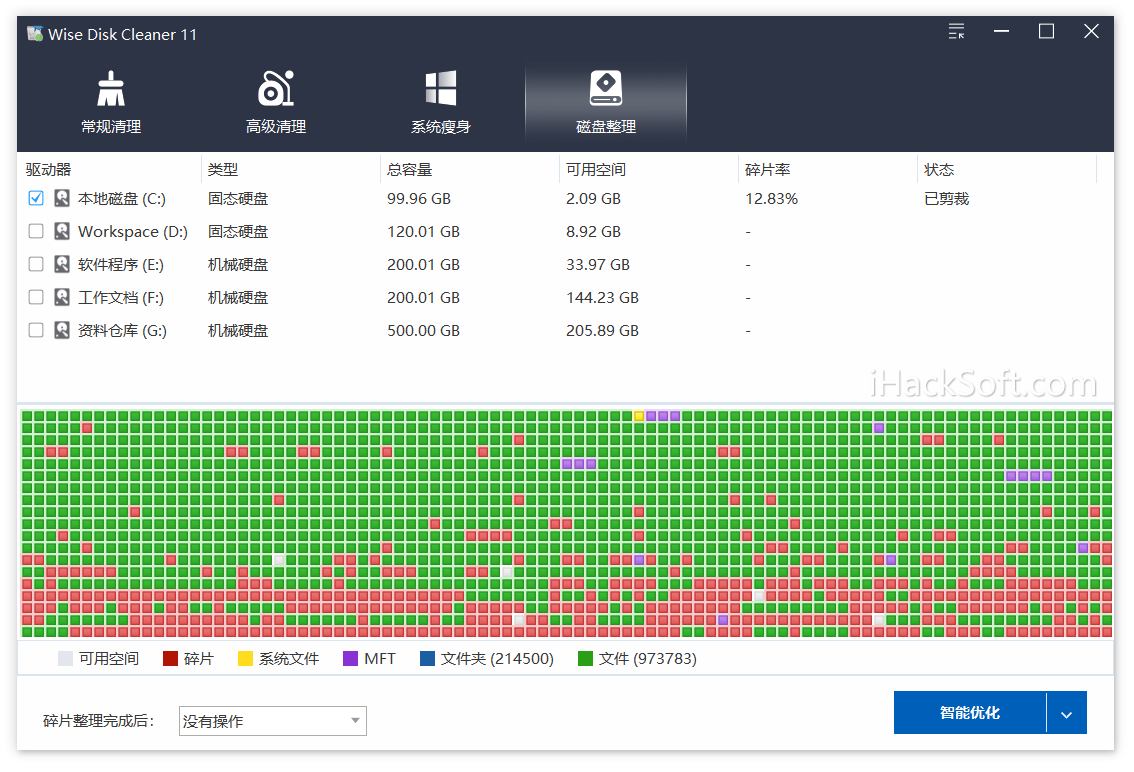Click the drive icon for Workspace (D:)
This screenshot has height=772, width=1134.
pyautogui.click(x=62, y=232)
